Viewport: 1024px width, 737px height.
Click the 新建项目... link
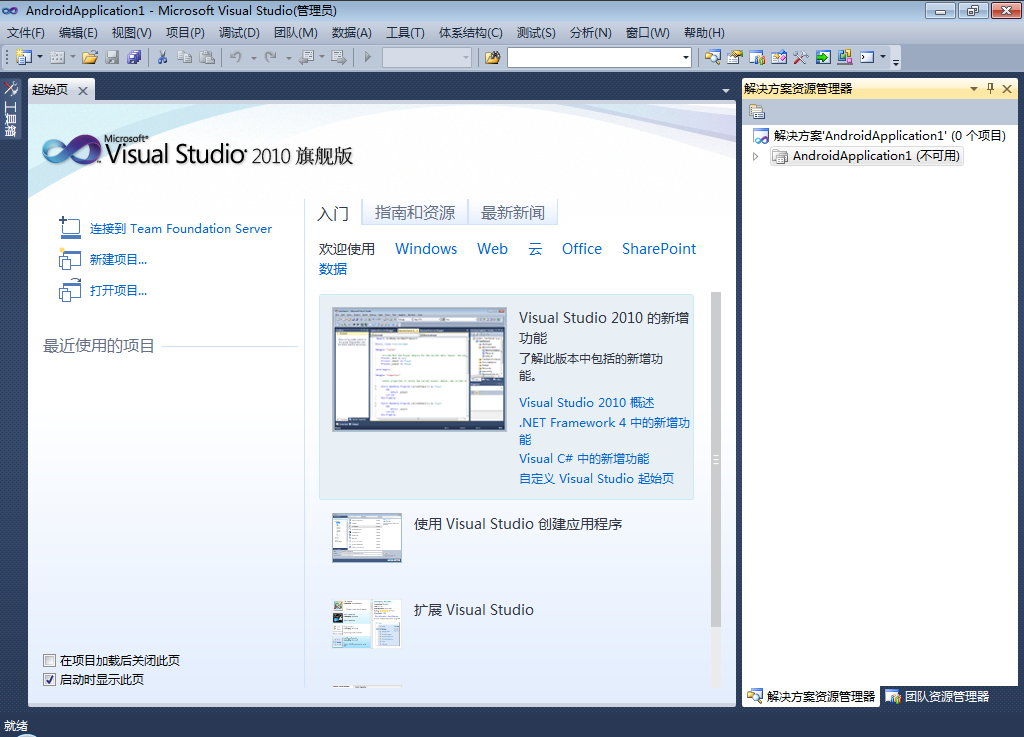[x=118, y=259]
